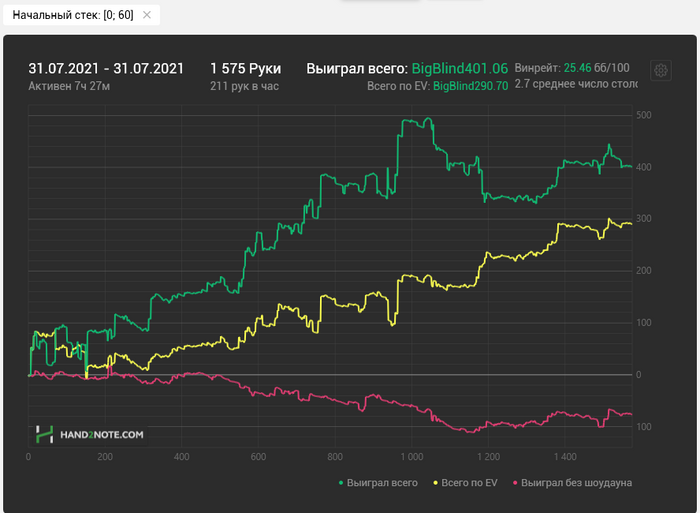This screenshot has height=513, width=700.
Task: Open the chart settings gear
Action: pyautogui.click(x=660, y=70)
